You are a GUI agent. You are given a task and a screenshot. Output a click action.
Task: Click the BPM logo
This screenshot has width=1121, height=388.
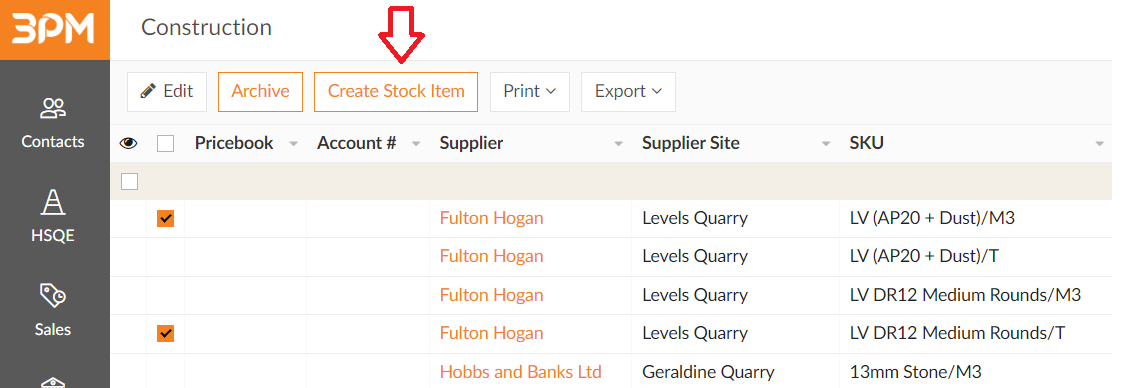(x=54, y=29)
